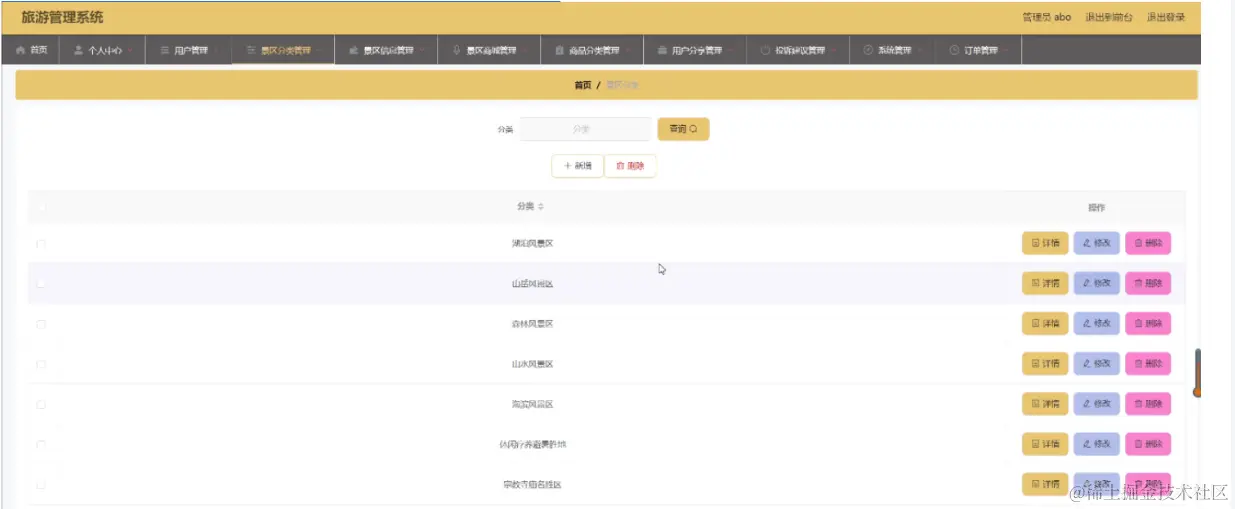The width and height of the screenshot is (1235, 509).
Task: View 详情 for 休闲疗养避暑胜地
Action: pos(1045,443)
